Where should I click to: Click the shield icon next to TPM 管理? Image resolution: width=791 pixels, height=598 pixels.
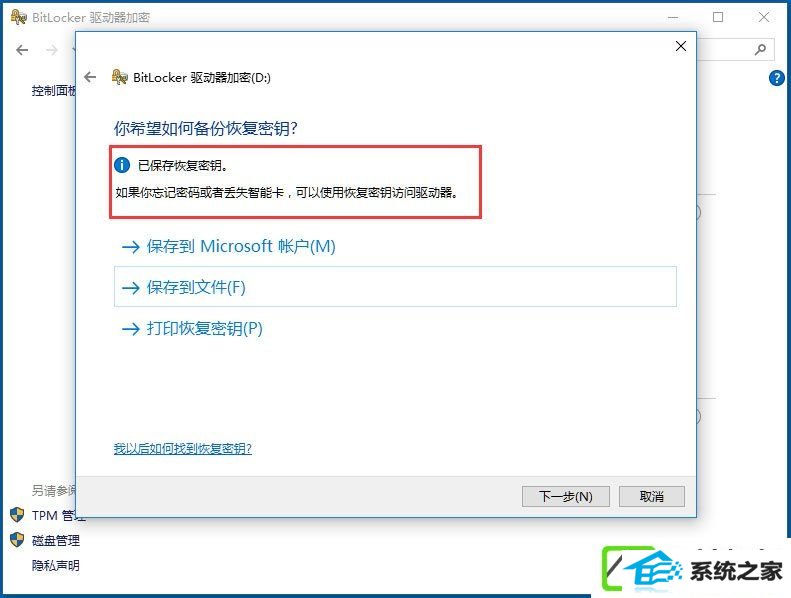[17, 515]
